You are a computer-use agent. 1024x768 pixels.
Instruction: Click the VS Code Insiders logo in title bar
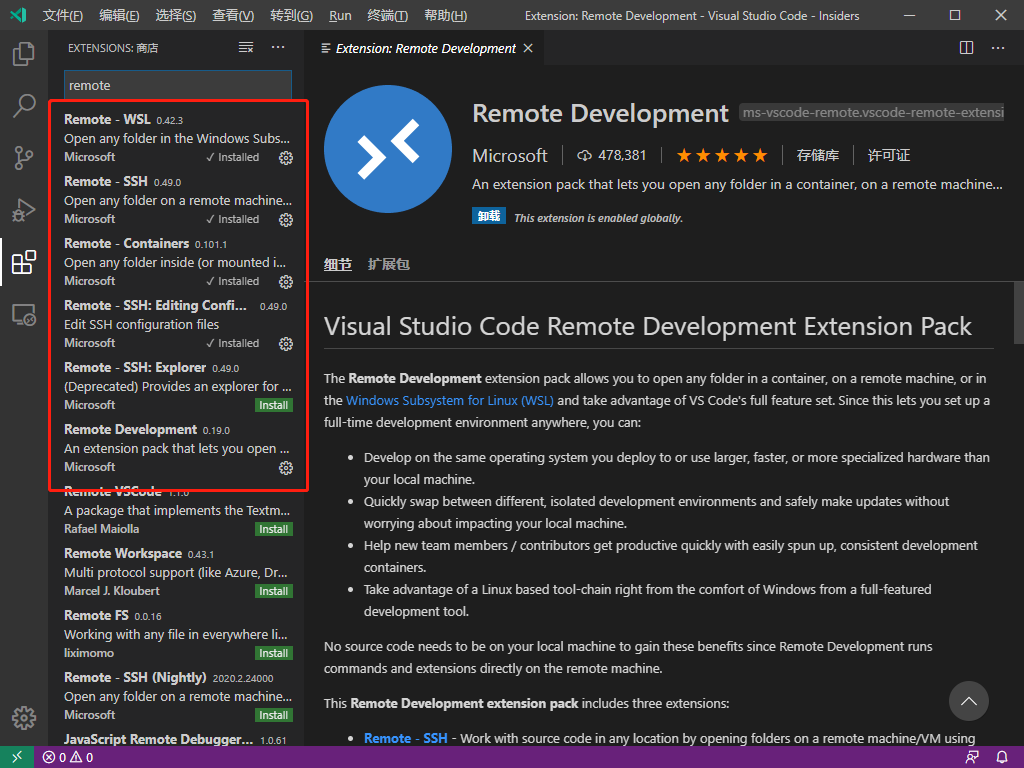18,15
